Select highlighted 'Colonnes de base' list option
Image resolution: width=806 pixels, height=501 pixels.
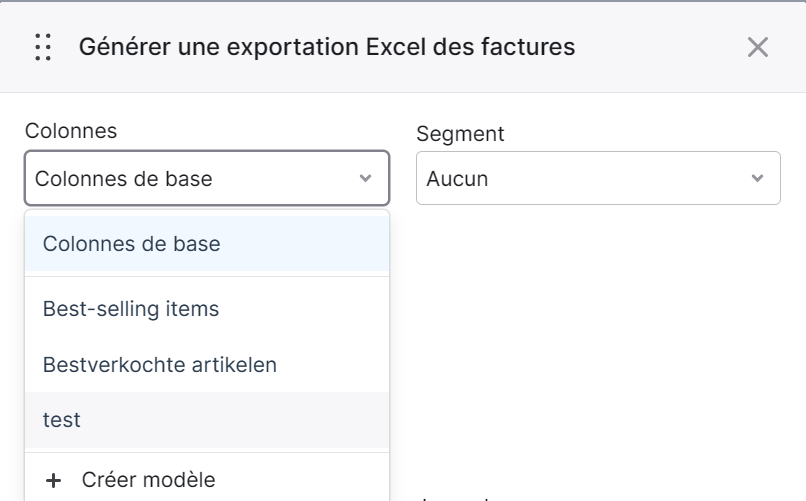click(x=207, y=244)
